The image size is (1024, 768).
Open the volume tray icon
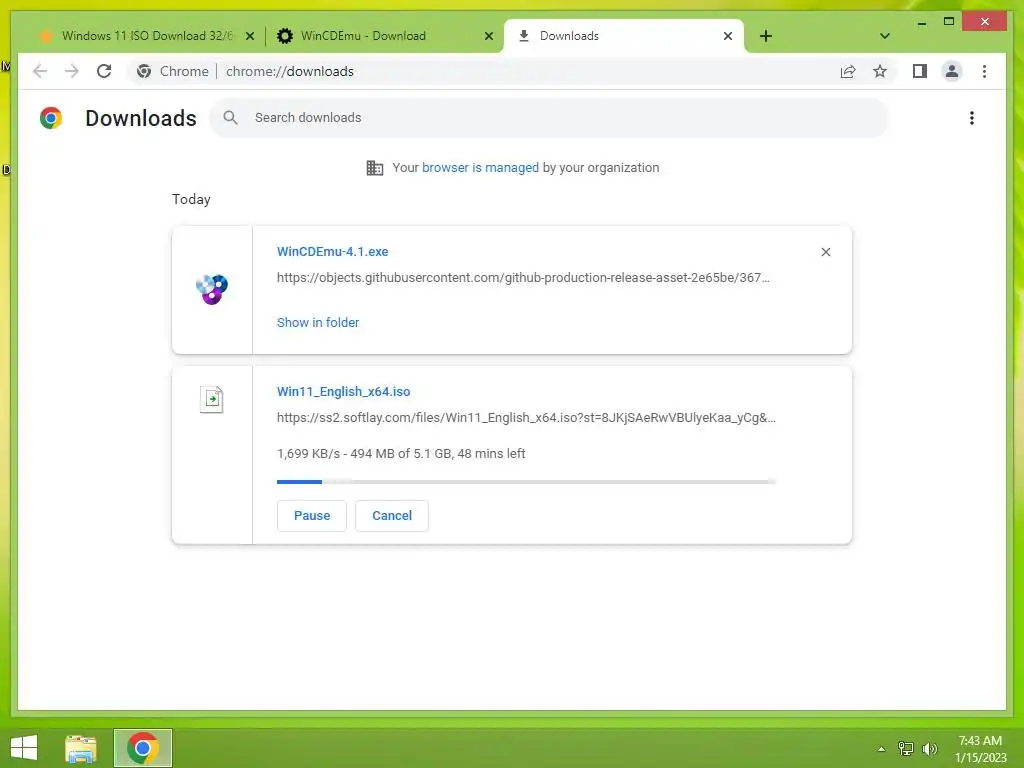[930, 749]
